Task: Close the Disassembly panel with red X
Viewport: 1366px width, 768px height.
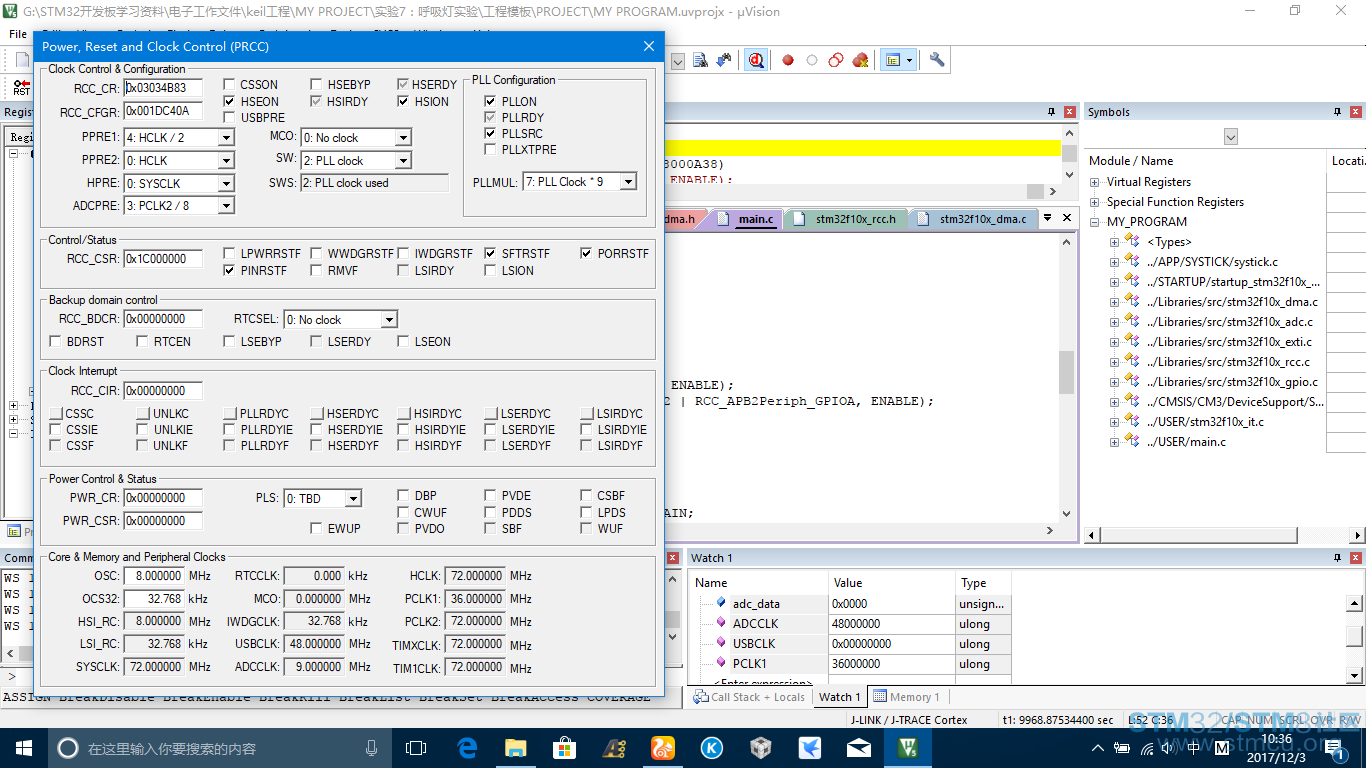Action: tap(1069, 112)
